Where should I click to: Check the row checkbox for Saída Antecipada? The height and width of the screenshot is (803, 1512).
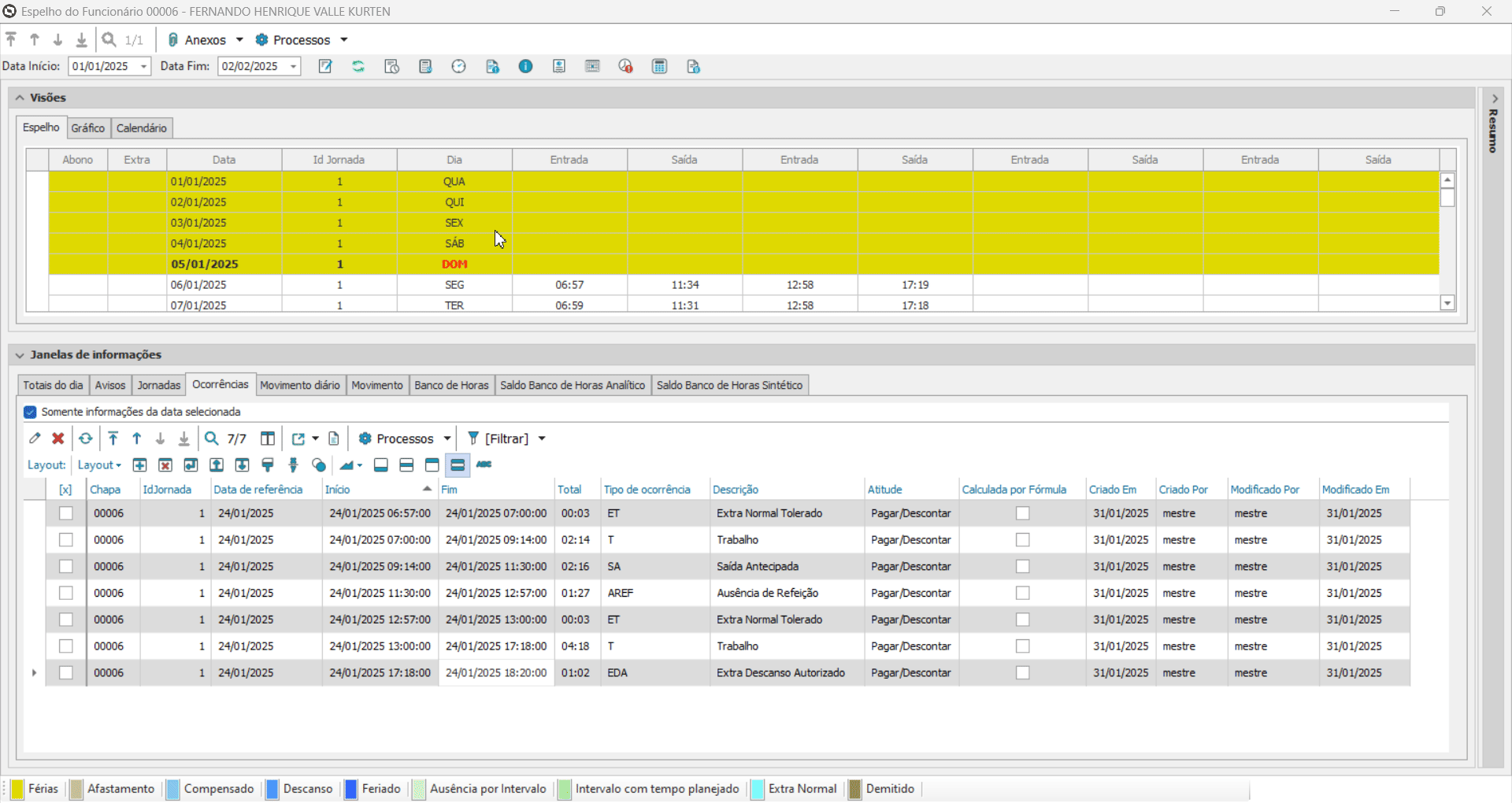(66, 567)
